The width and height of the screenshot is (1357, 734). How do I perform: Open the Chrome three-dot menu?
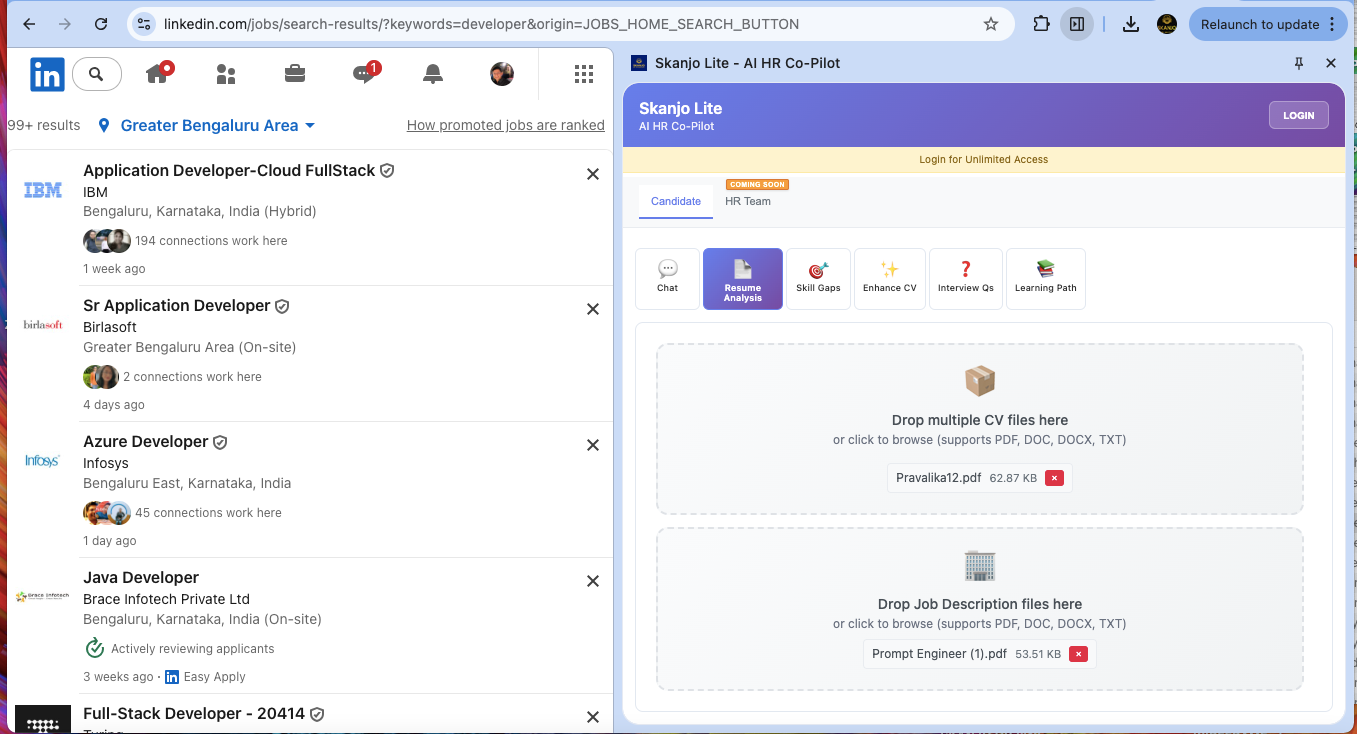tap(1333, 24)
